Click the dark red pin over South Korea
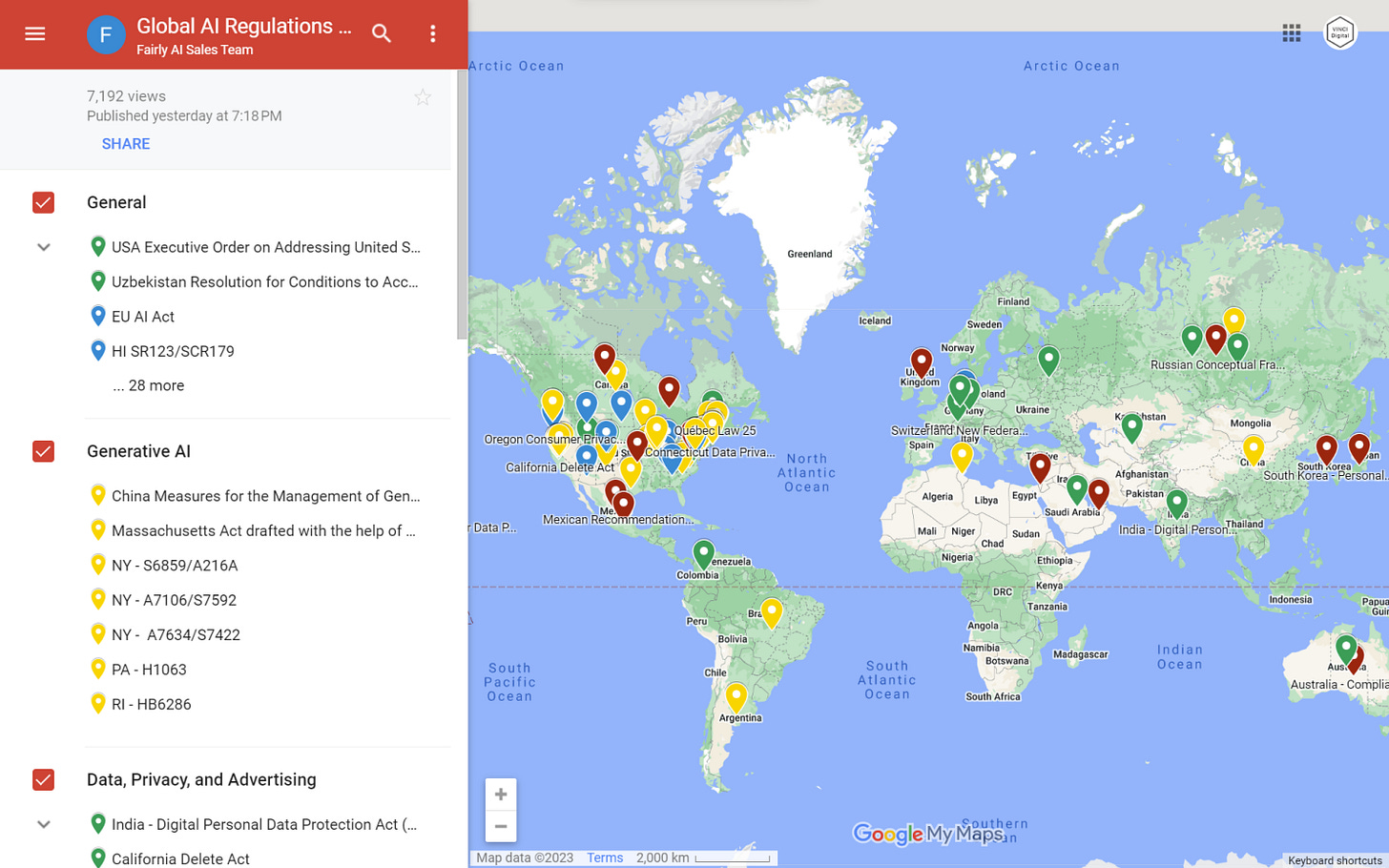The width and height of the screenshot is (1389, 868). tap(1326, 449)
